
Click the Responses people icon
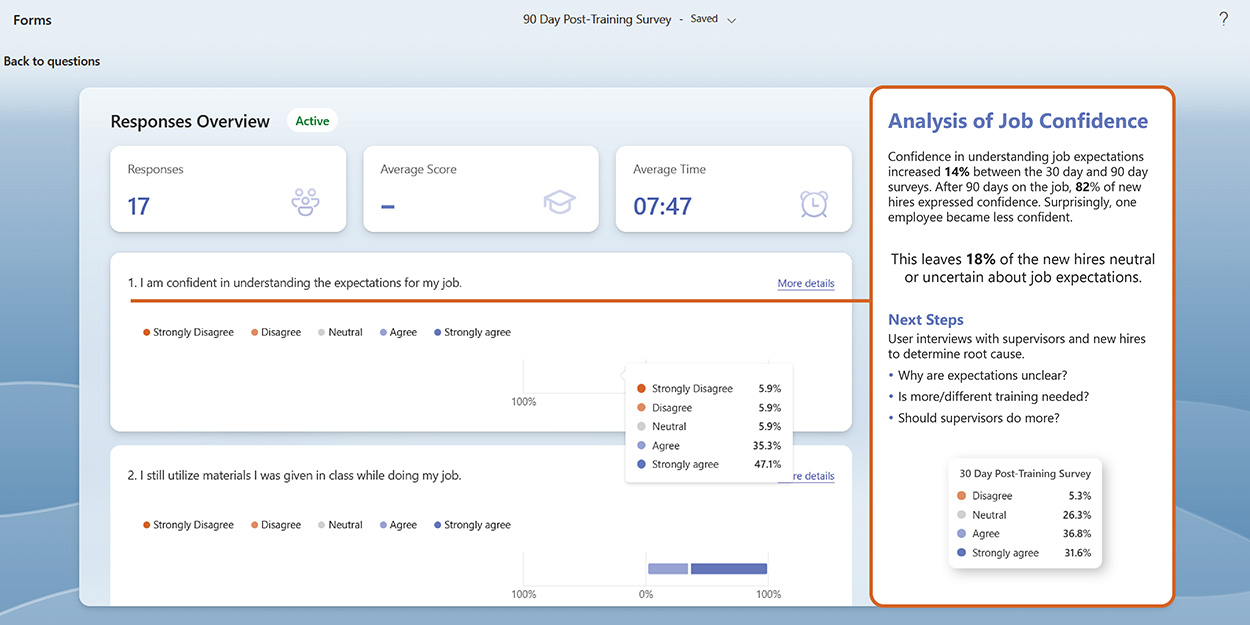click(x=305, y=202)
